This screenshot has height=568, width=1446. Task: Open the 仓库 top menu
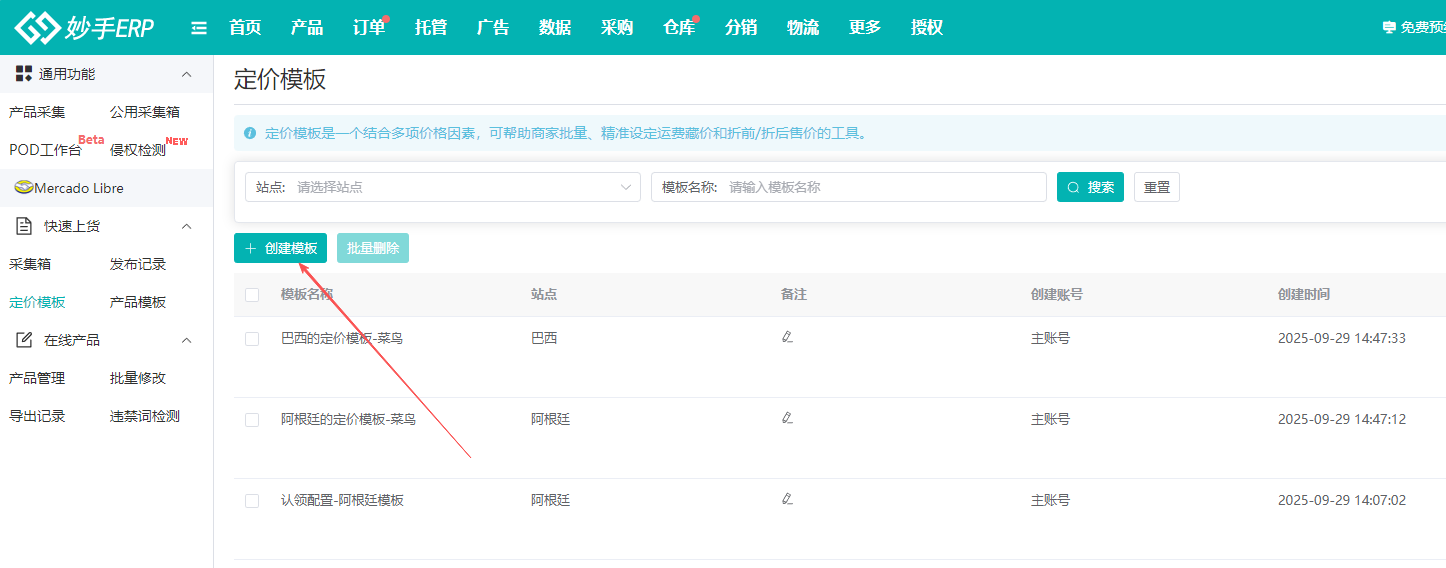click(x=679, y=28)
